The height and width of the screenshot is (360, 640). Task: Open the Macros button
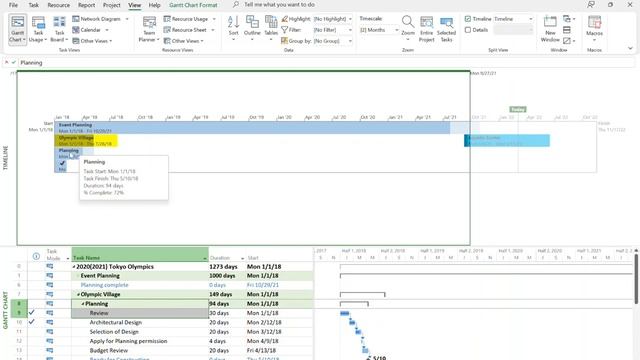coord(594,28)
